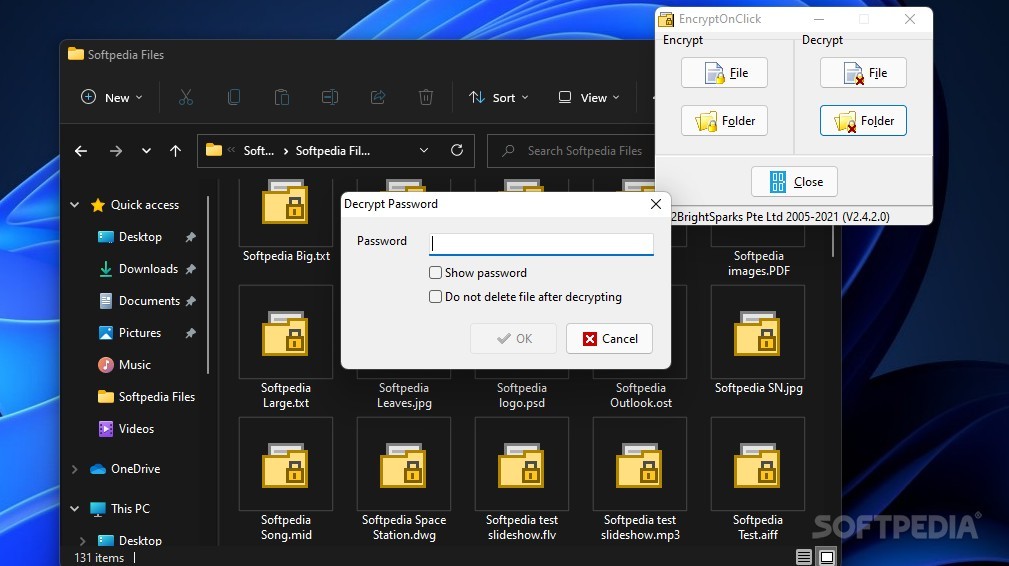Select Desktop under Quick access
Screen dimensions: 1009x566
[139, 237]
